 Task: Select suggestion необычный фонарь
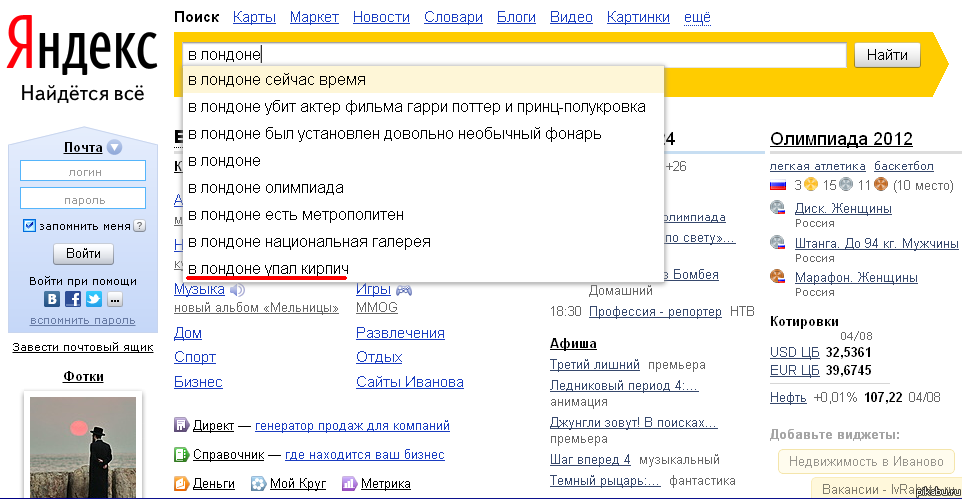[423, 134]
